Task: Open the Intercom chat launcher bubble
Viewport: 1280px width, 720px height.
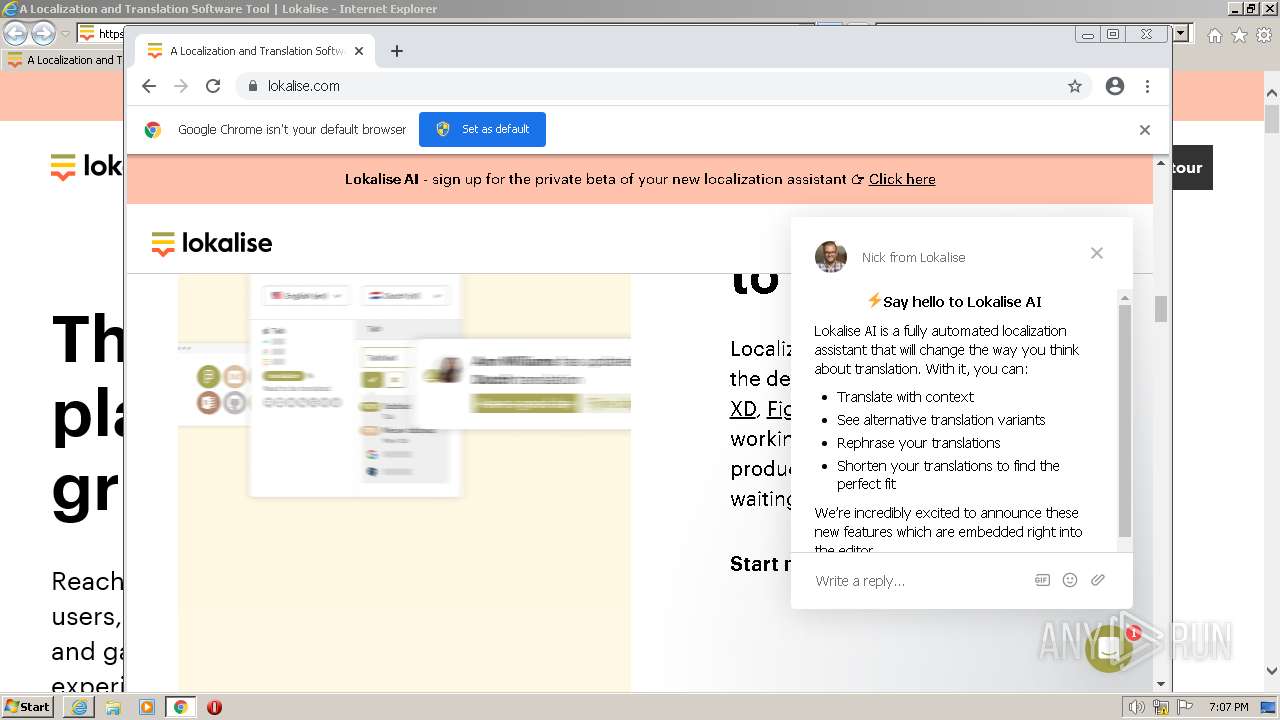Action: [x=1109, y=649]
